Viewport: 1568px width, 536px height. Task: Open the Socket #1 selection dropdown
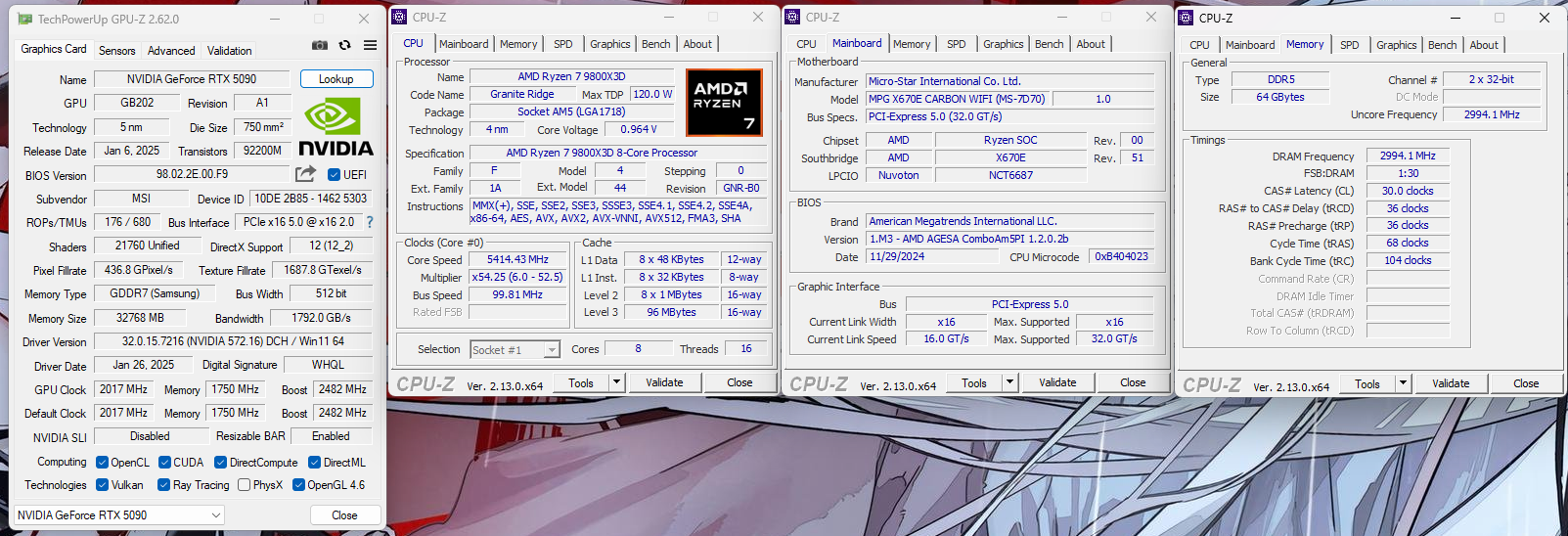click(x=515, y=349)
